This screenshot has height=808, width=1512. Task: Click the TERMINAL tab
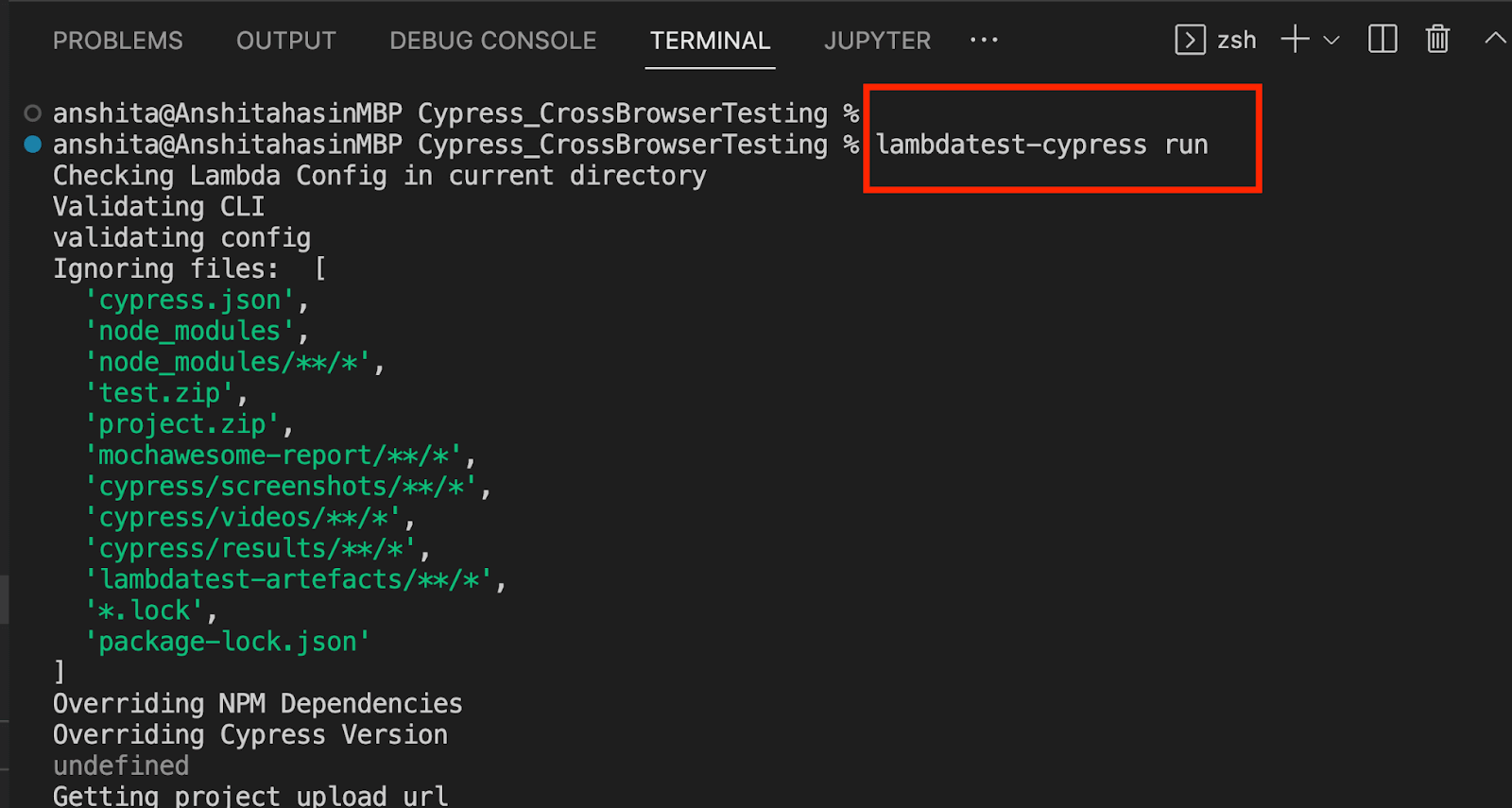710,41
